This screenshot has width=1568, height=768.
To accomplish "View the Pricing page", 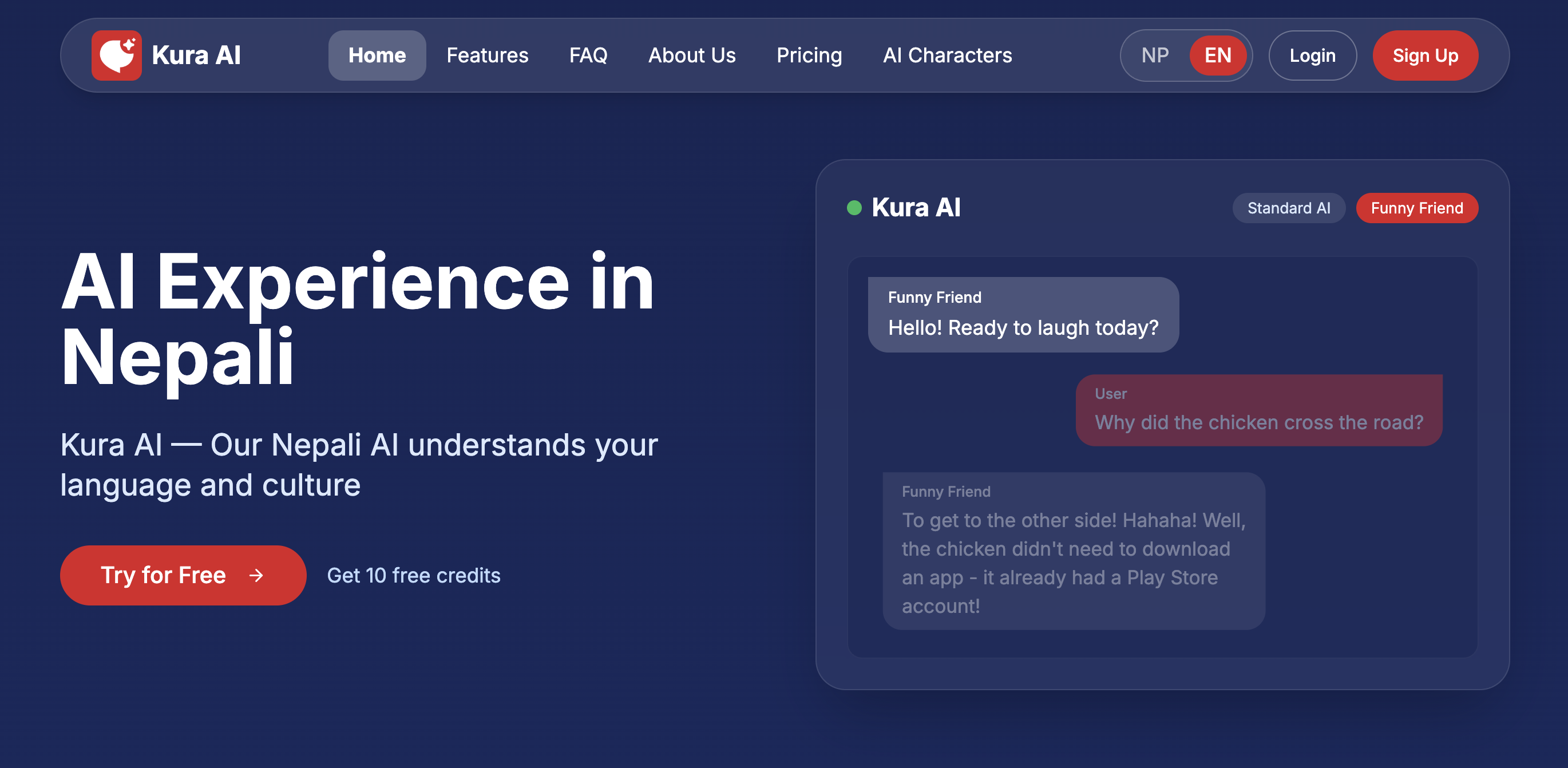I will pyautogui.click(x=809, y=56).
